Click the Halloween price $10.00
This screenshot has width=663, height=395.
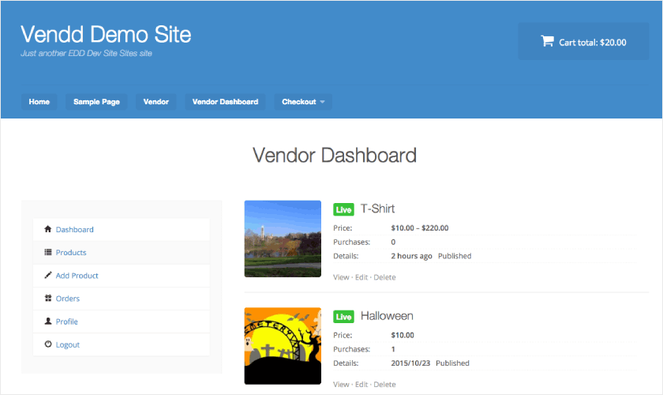[x=403, y=335]
